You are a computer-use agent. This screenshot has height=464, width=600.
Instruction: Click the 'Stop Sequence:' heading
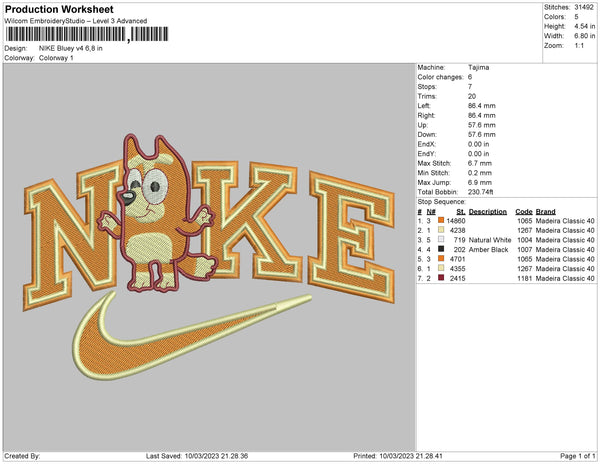tap(442, 202)
